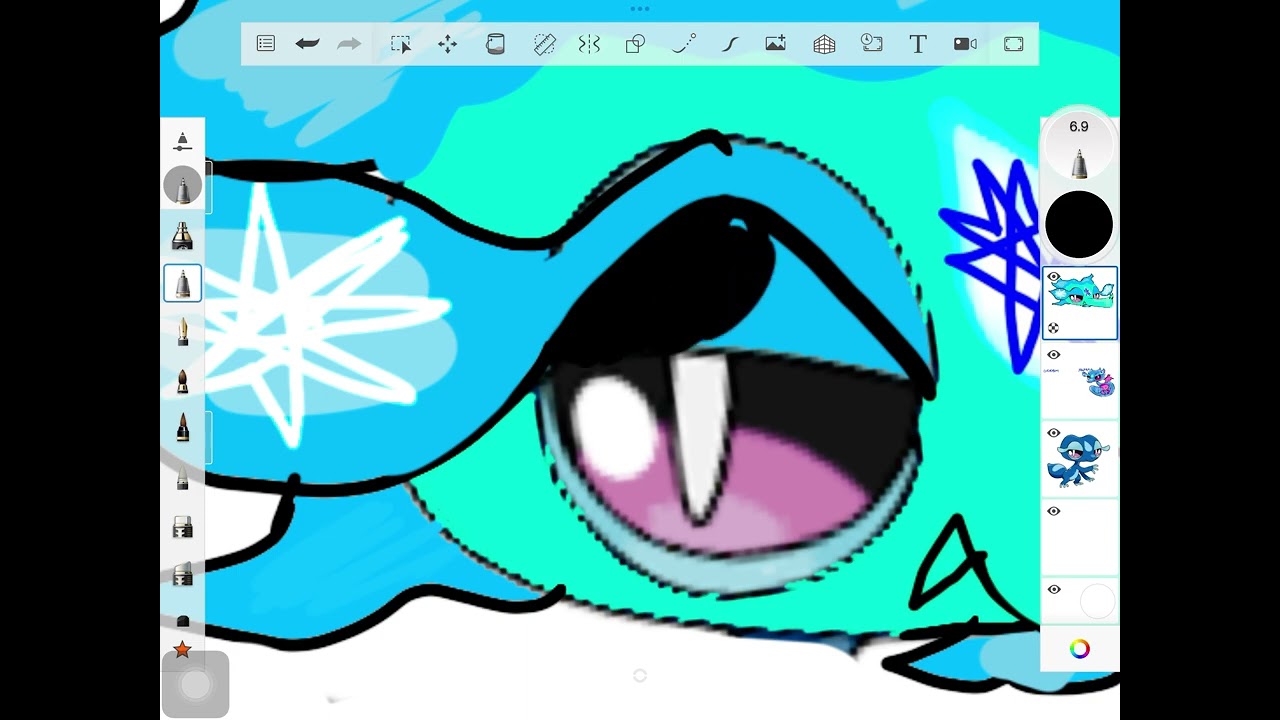Select the Flood Fill bucket tool
The width and height of the screenshot is (1280, 720).
tap(495, 44)
